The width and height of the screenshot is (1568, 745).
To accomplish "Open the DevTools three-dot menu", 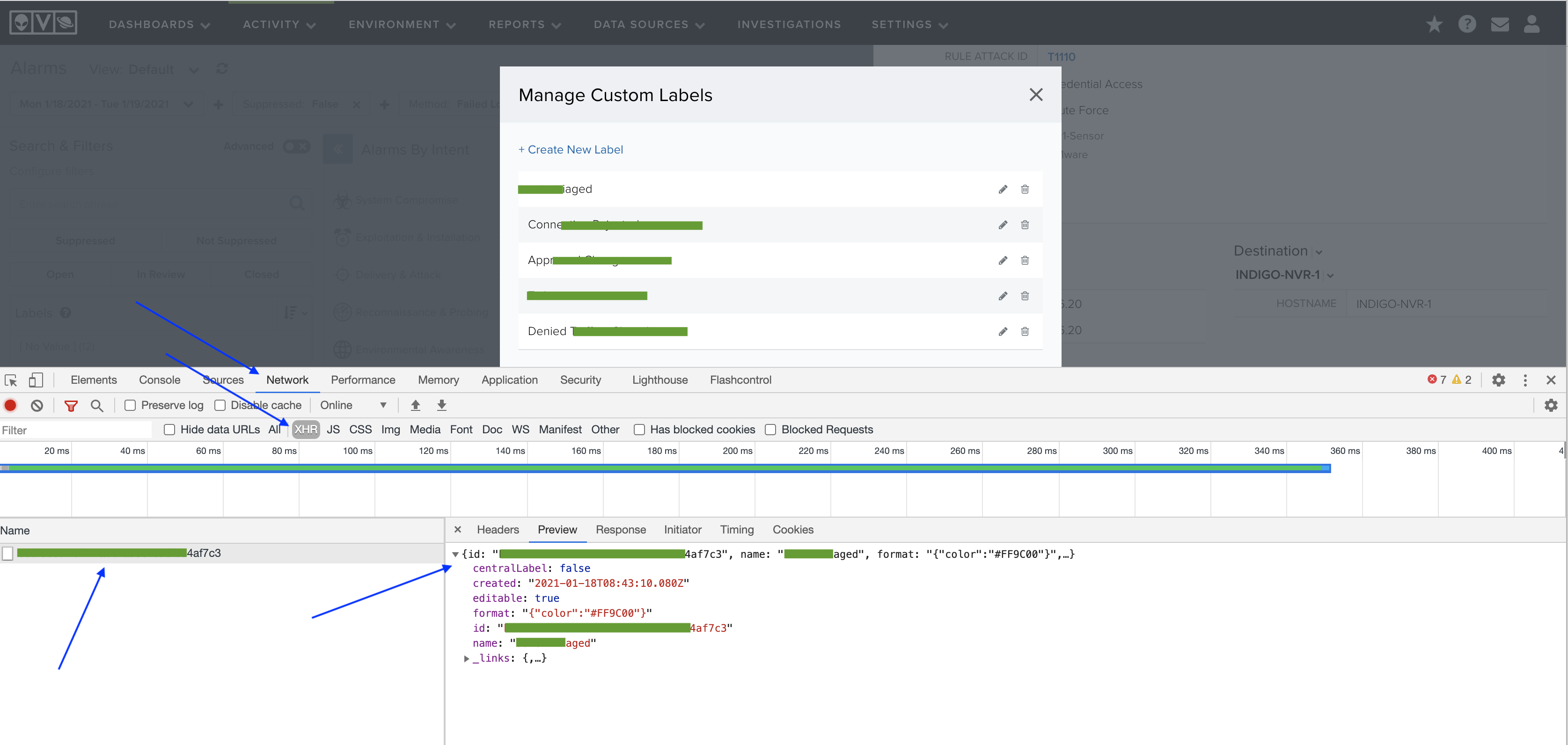I will pyautogui.click(x=1525, y=380).
